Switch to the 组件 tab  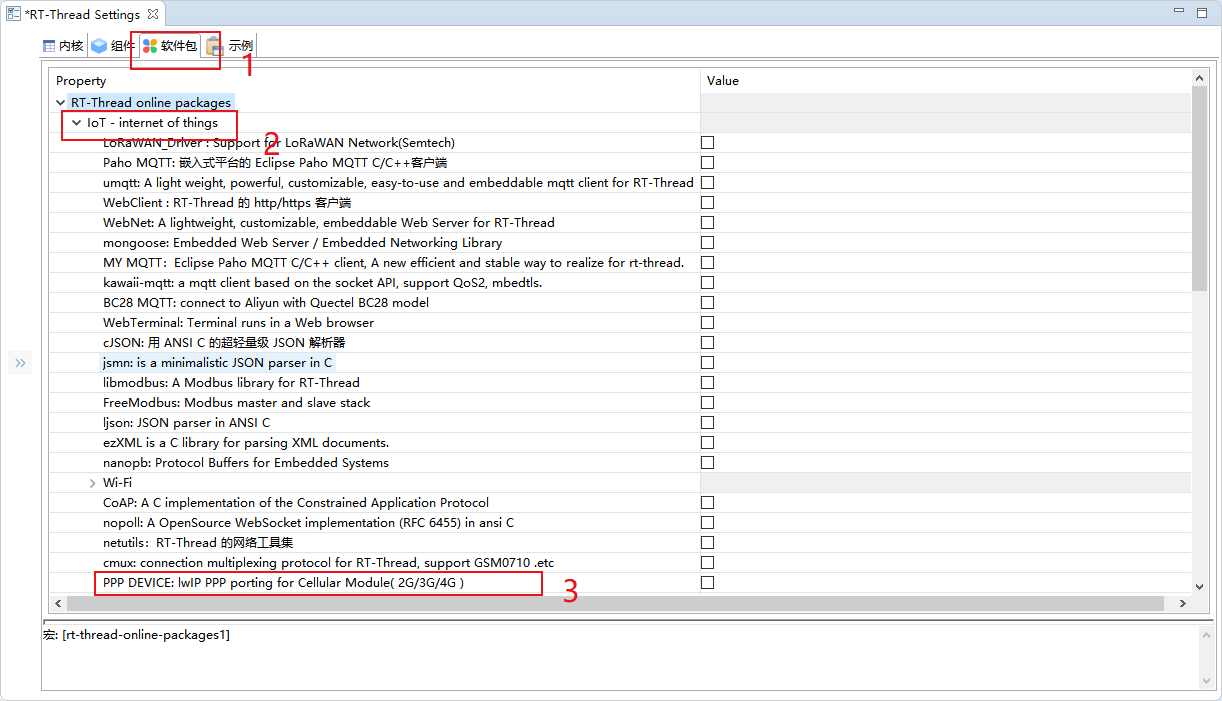[x=110, y=45]
